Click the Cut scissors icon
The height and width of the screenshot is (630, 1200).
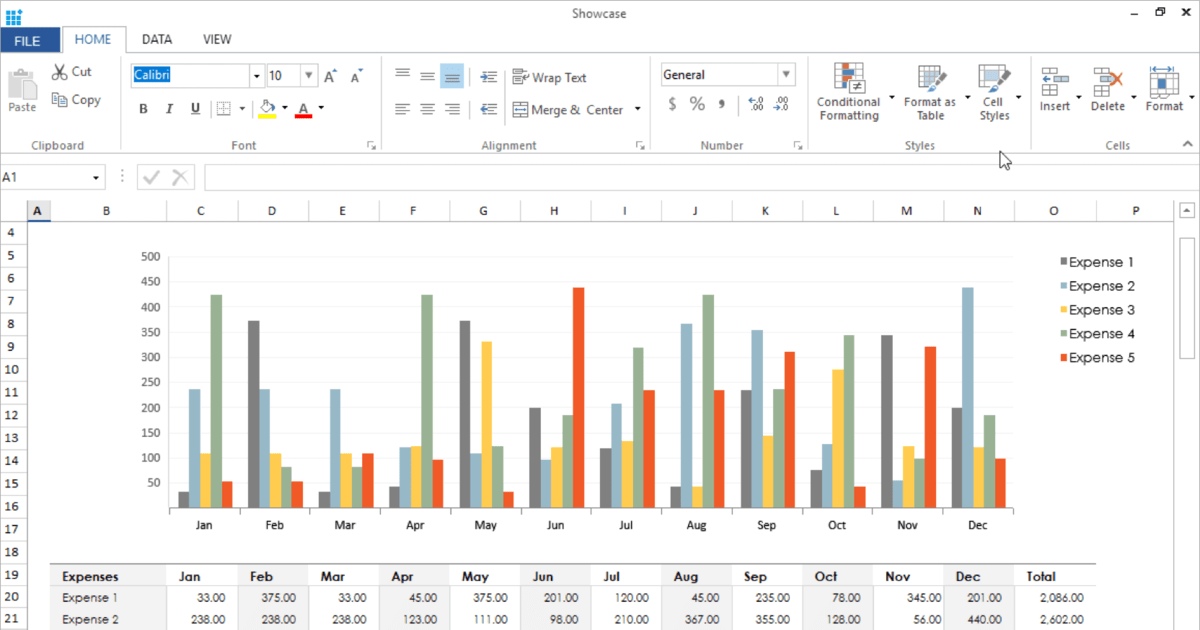pos(60,72)
